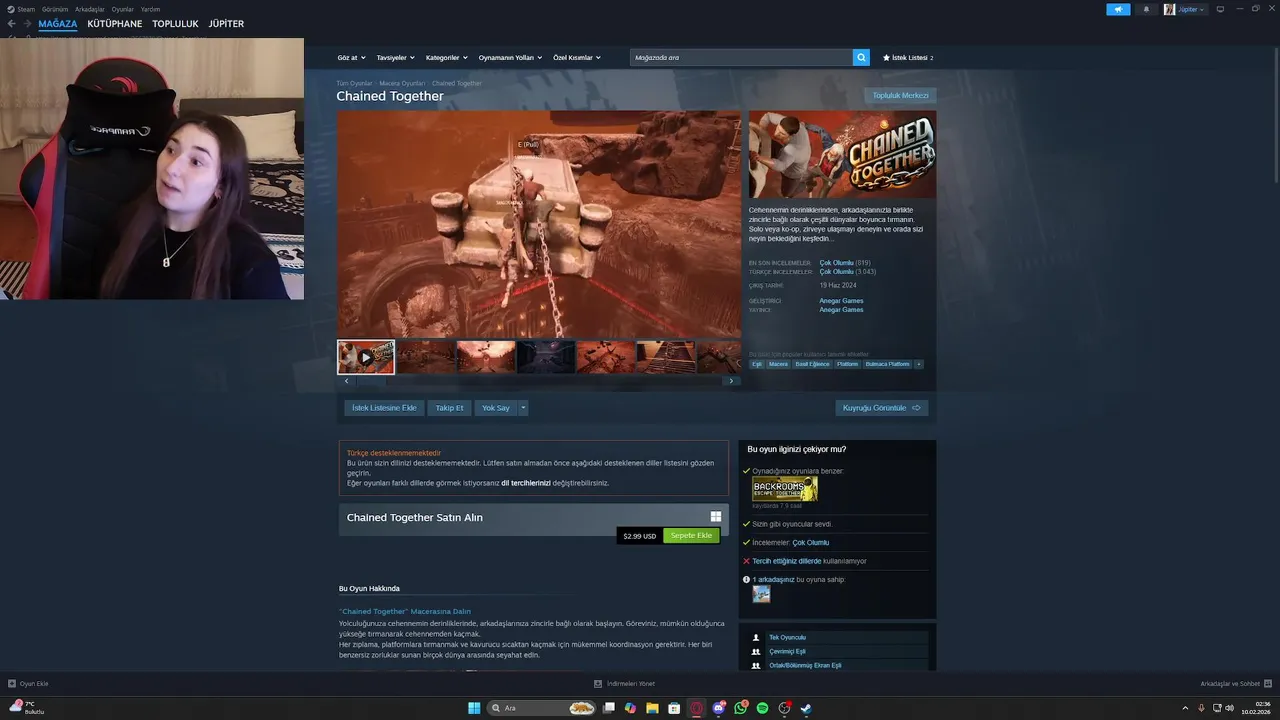1280x720 pixels.
Task: Expand the Oynamanın Yolları dropdown
Action: coord(510,58)
